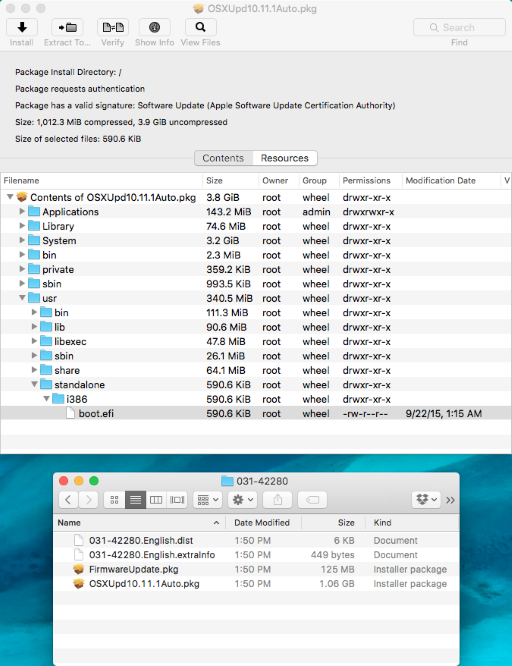Open Dropbox dropdown in Finder toolbar
Image resolution: width=512 pixels, height=666 pixels.
click(426, 500)
